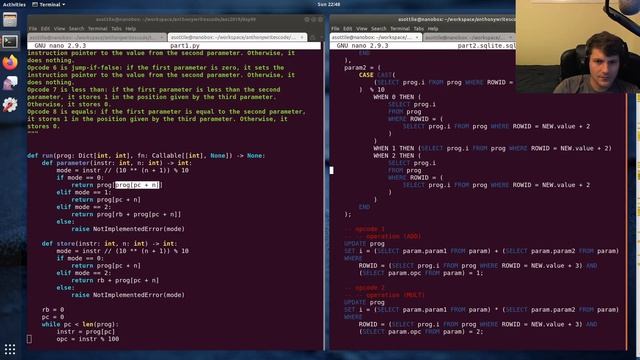Viewport: 640px width, 360px height.
Task: Click right terminal window title bar
Action: [x=422, y=19]
